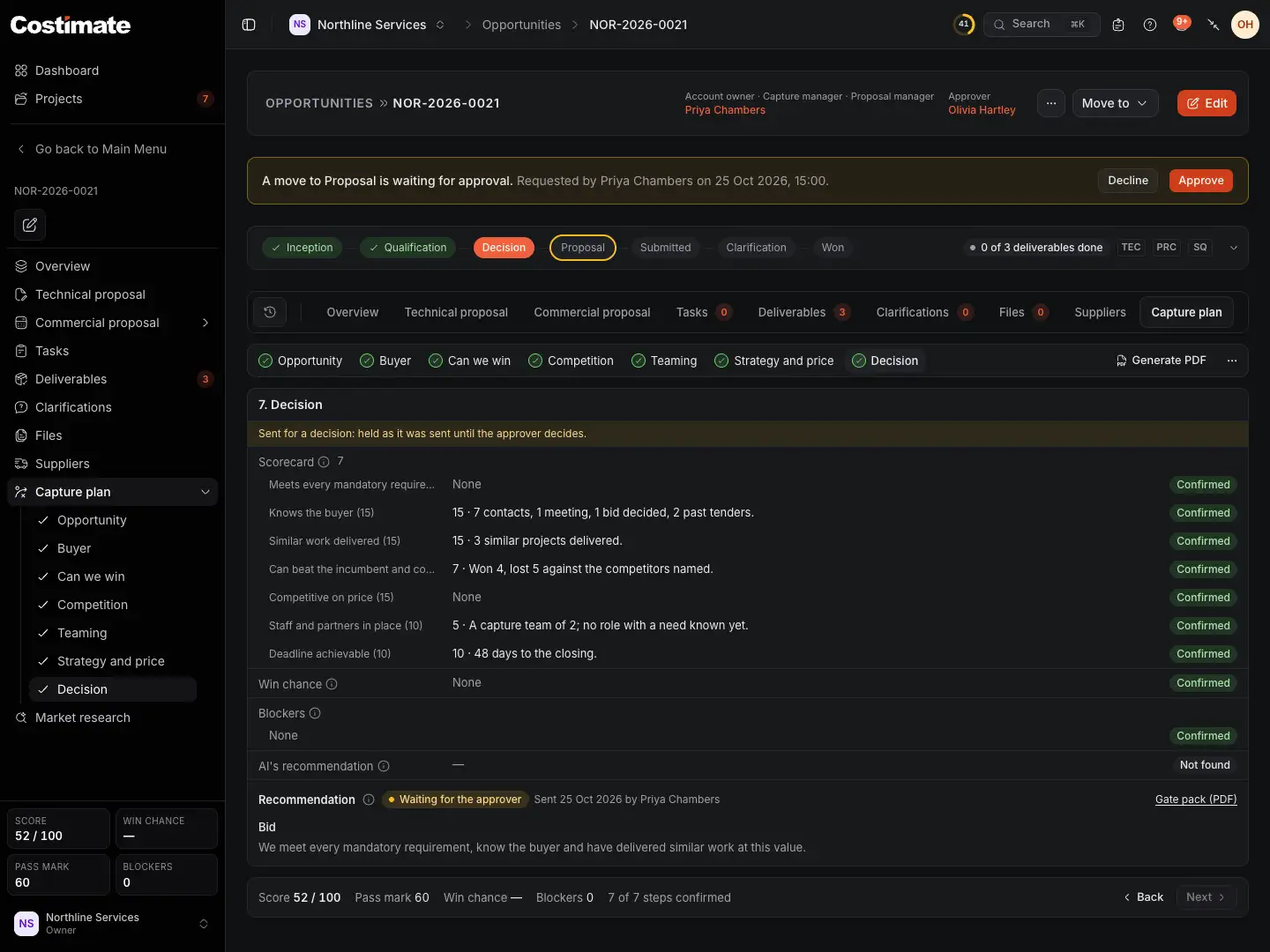Click the info icon next to Scorecard

[324, 463]
